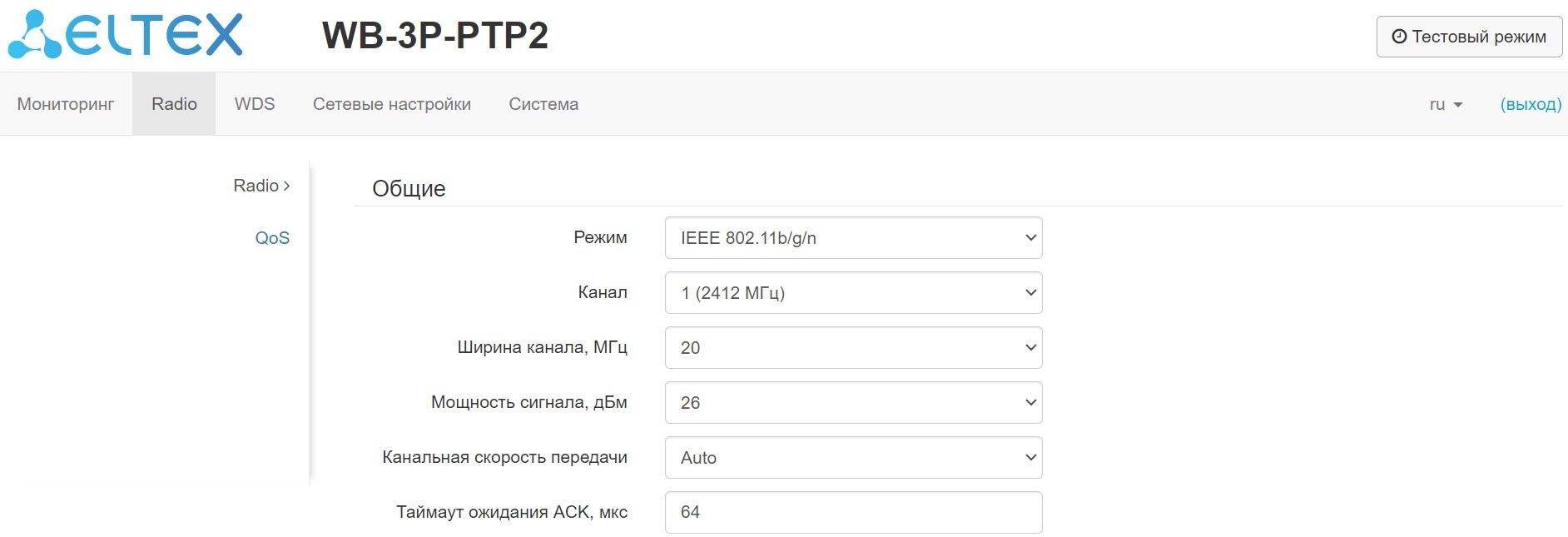This screenshot has width=1568, height=537.
Task: Click the Таймаут ожидания ACK input field
Action: coord(853,512)
